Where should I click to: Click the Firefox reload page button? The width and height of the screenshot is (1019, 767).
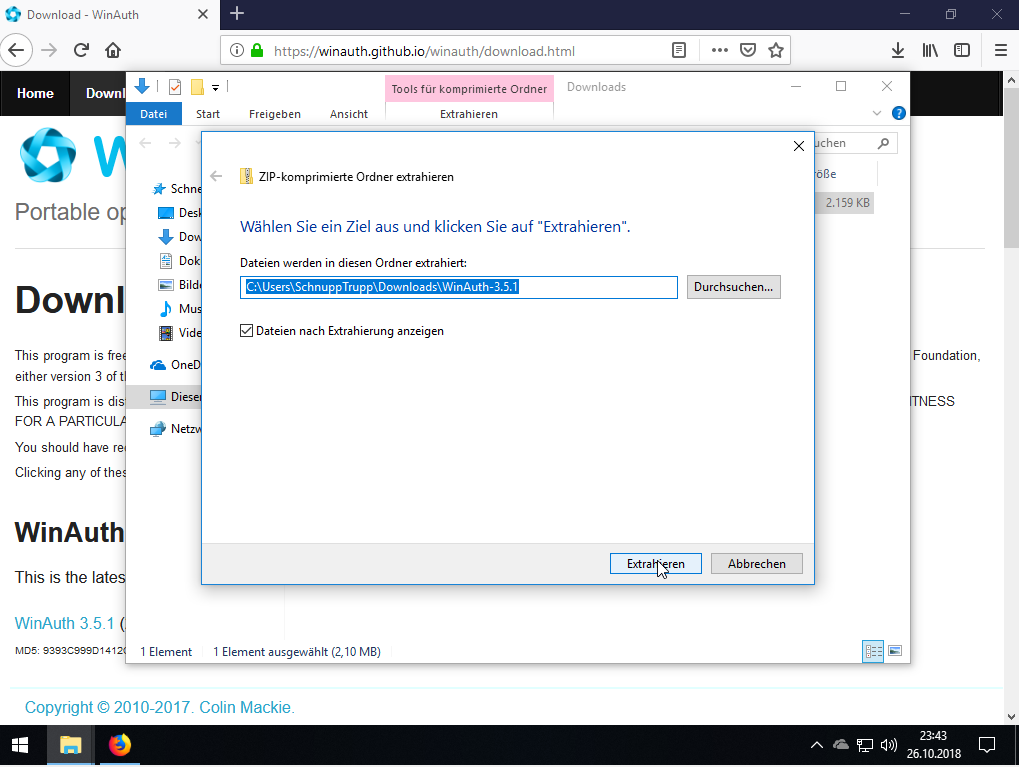click(81, 50)
